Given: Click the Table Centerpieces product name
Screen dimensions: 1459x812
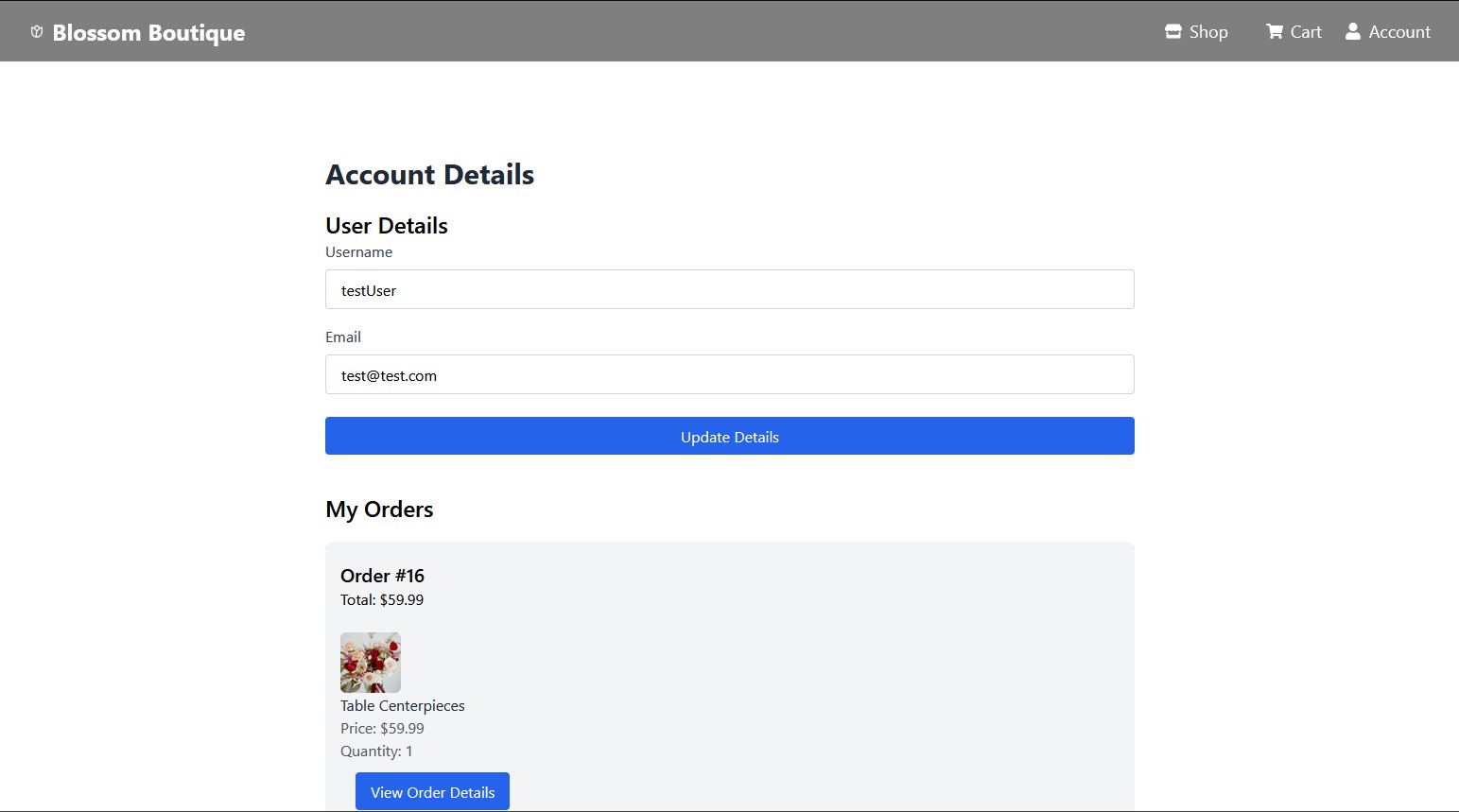Looking at the screenshot, I should [x=403, y=706].
